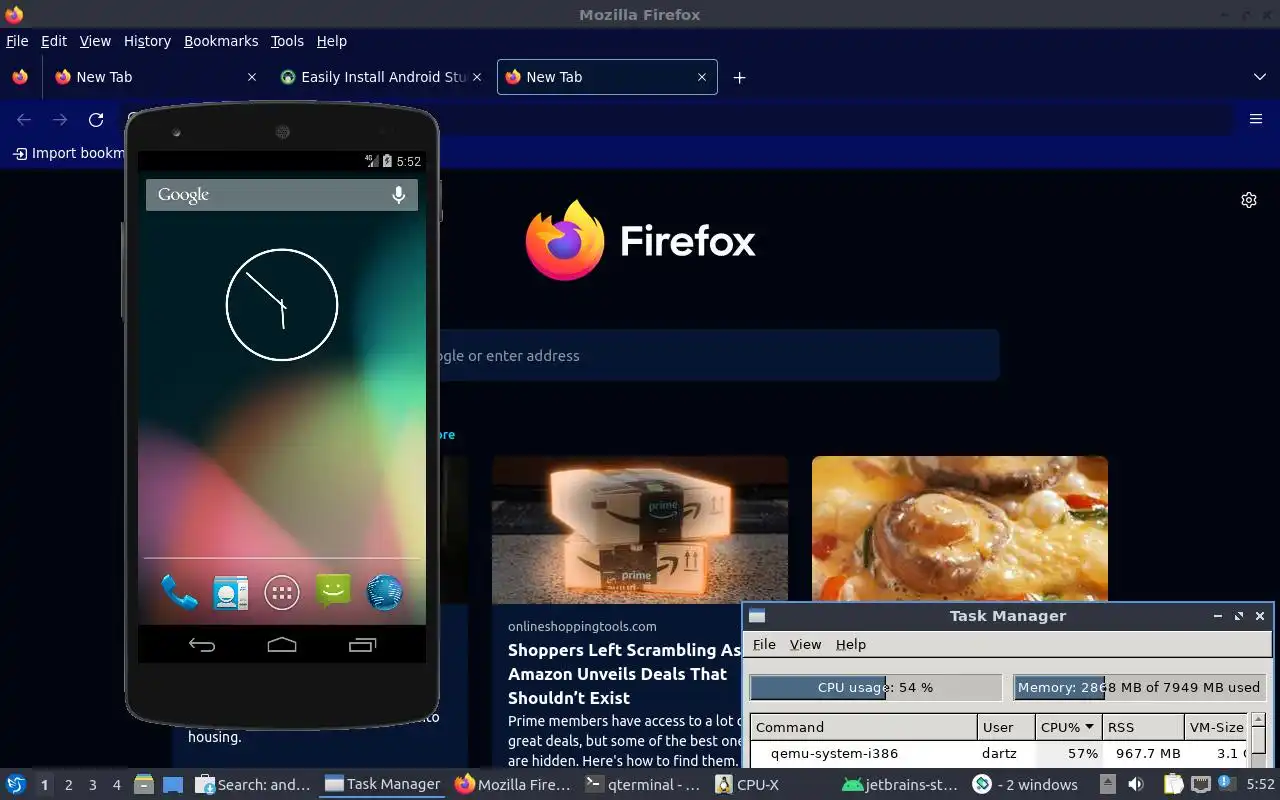Click the network icon in the system tray
The width and height of the screenshot is (1280, 800).
[x=1200, y=784]
